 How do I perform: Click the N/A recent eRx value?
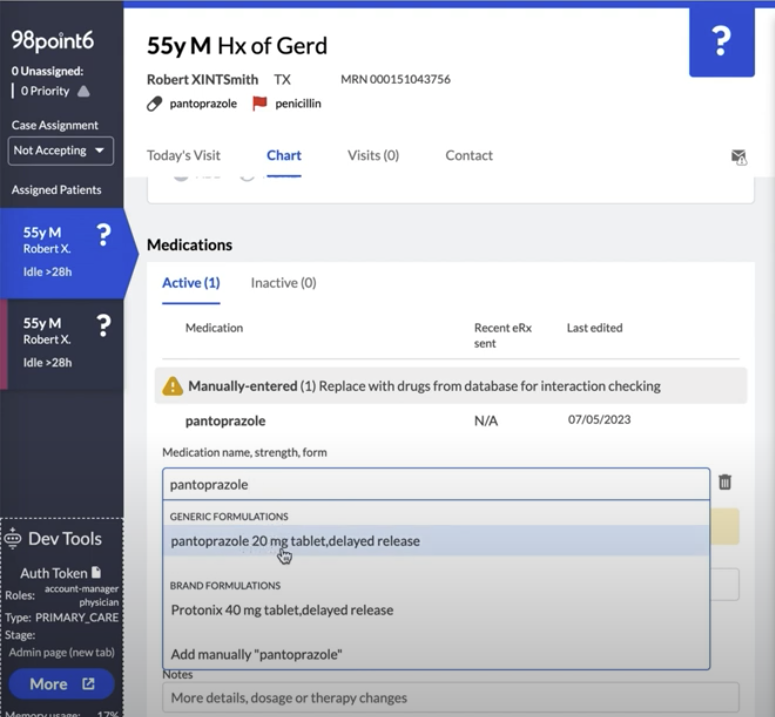pos(486,421)
